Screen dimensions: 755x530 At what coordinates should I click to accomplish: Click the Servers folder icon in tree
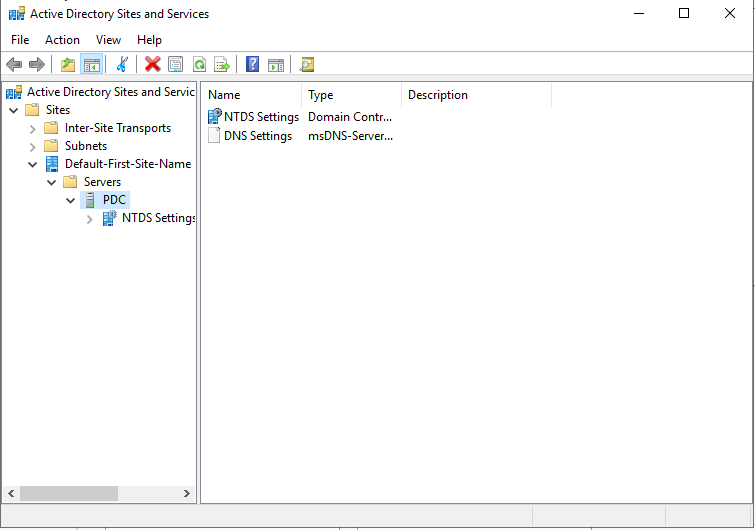tap(70, 182)
